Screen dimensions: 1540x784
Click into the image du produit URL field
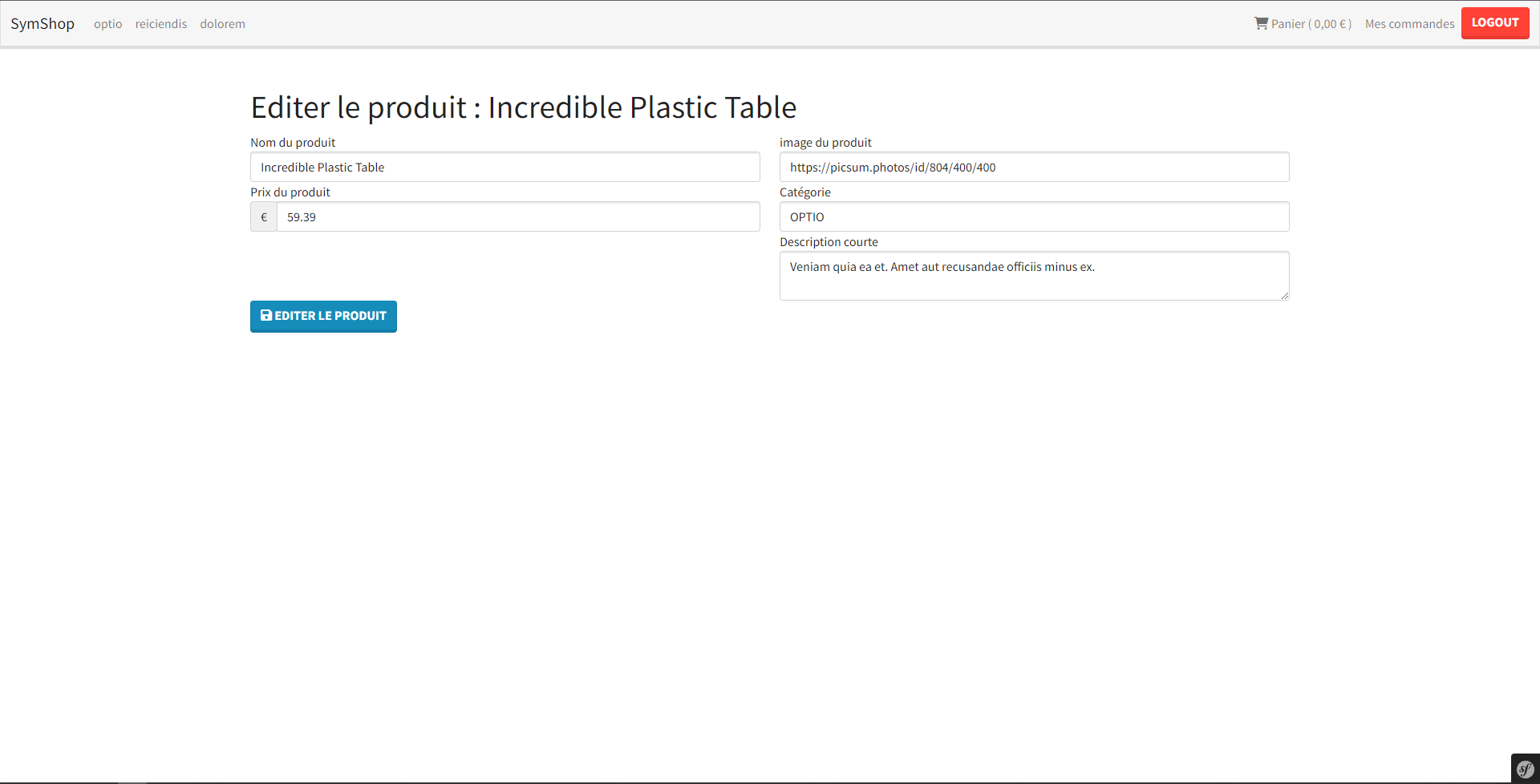1034,168
